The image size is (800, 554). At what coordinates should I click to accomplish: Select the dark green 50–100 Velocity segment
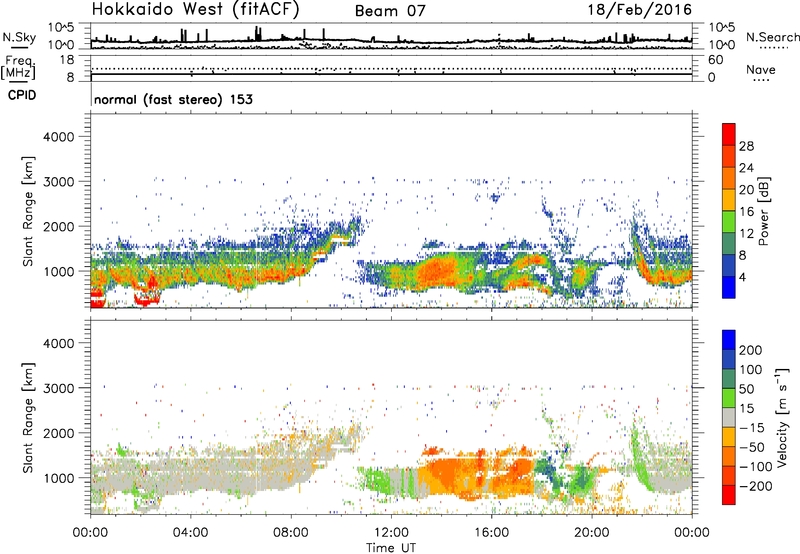(x=729, y=379)
